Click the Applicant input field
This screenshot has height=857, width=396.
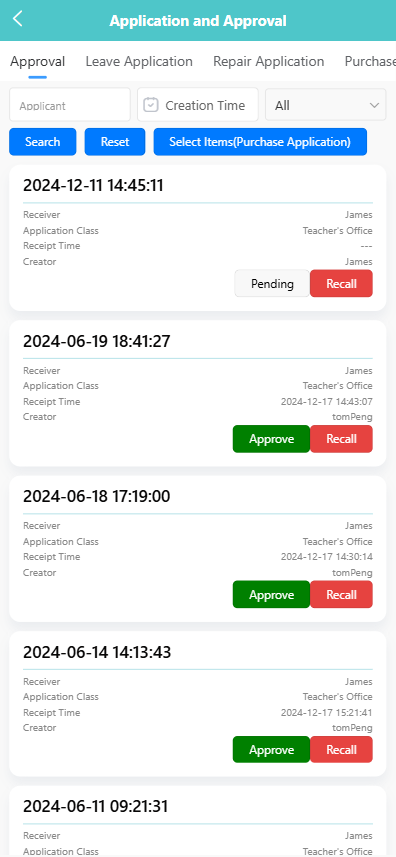click(x=70, y=104)
